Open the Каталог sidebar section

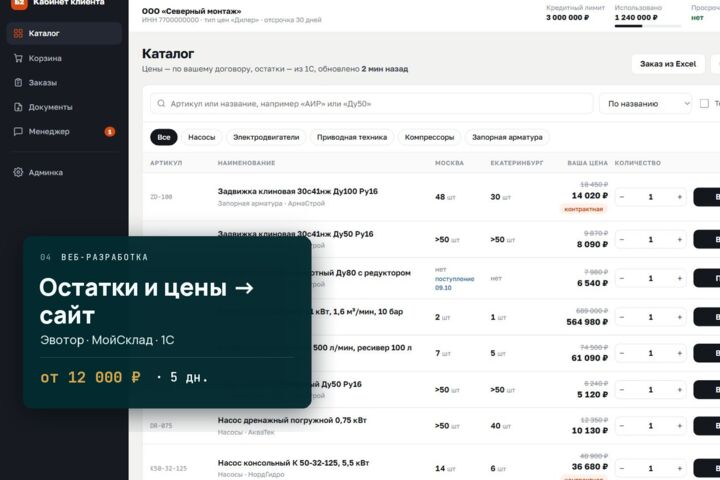click(x=64, y=33)
